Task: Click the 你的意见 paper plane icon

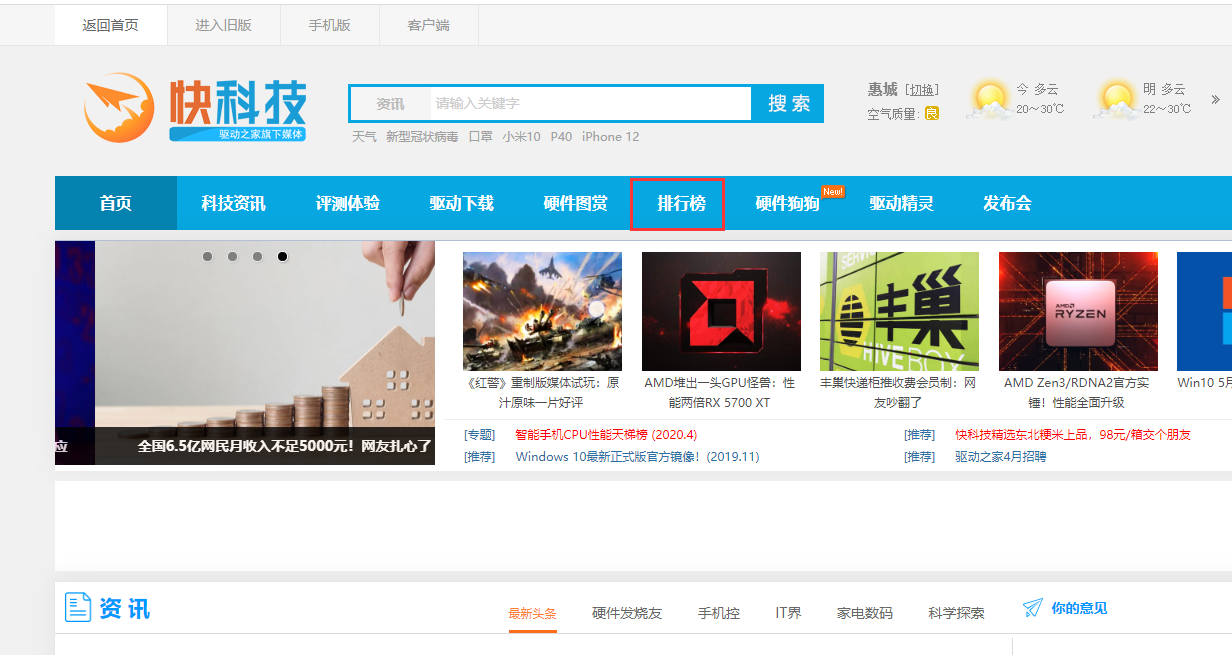Action: point(1032,608)
